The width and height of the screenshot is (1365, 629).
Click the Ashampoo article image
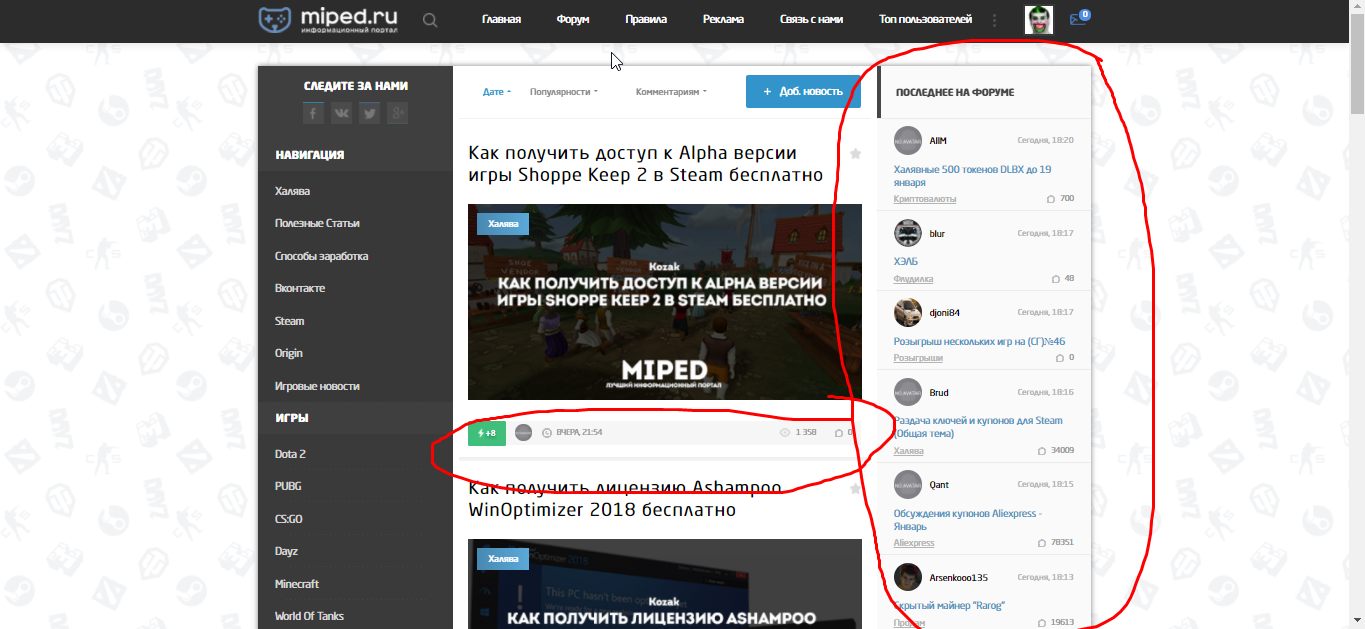click(x=665, y=584)
